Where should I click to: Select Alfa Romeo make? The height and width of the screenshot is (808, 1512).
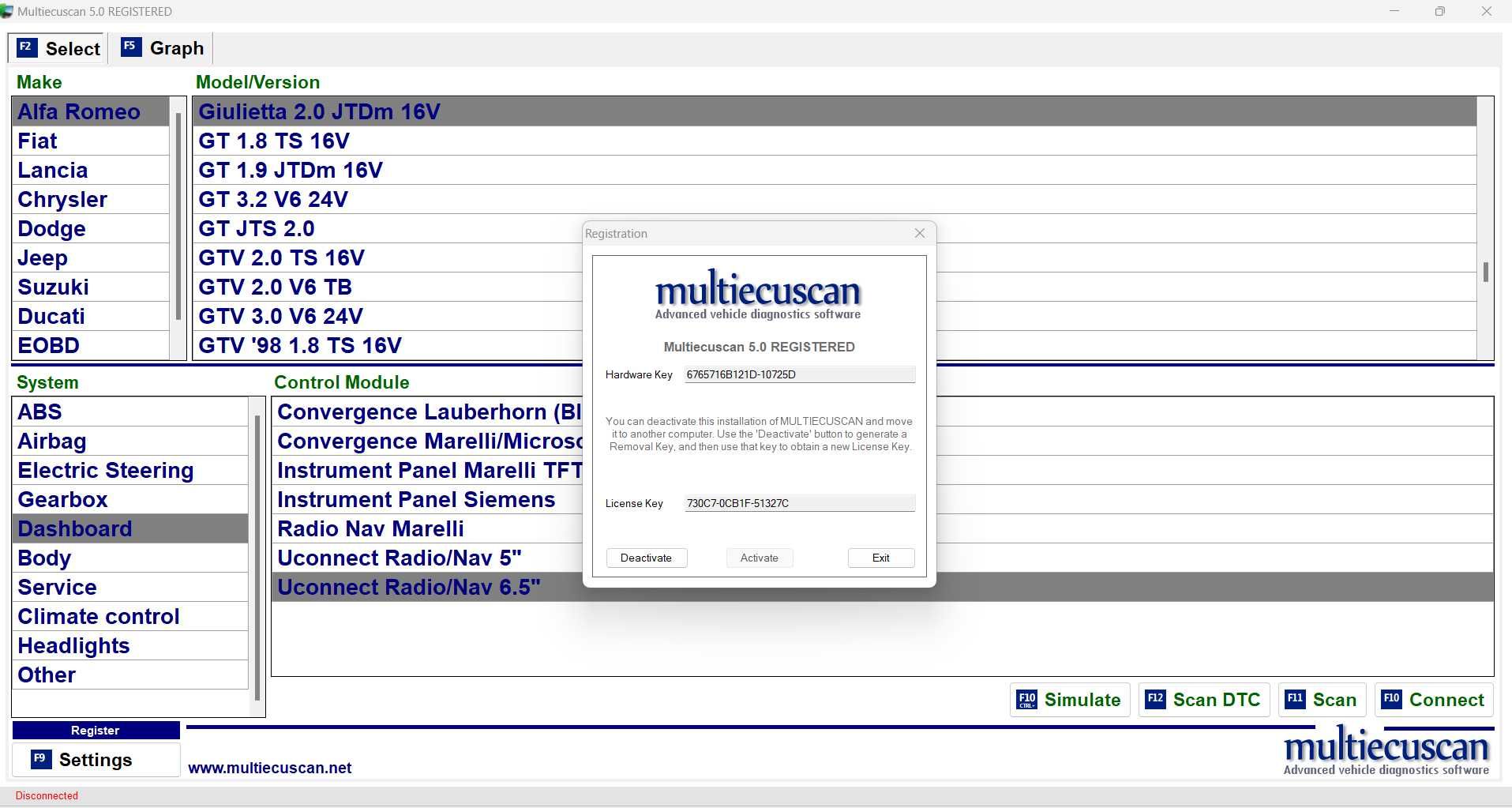[x=91, y=111]
